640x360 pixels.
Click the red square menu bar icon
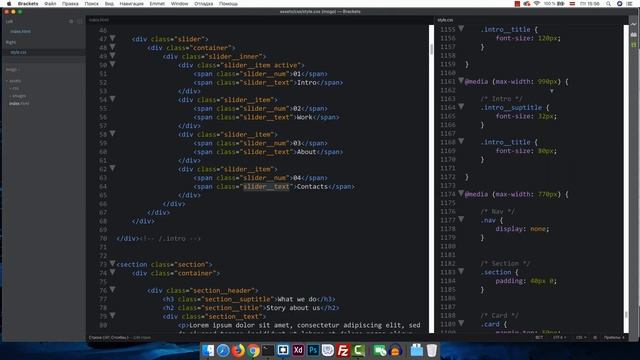[517, 4]
